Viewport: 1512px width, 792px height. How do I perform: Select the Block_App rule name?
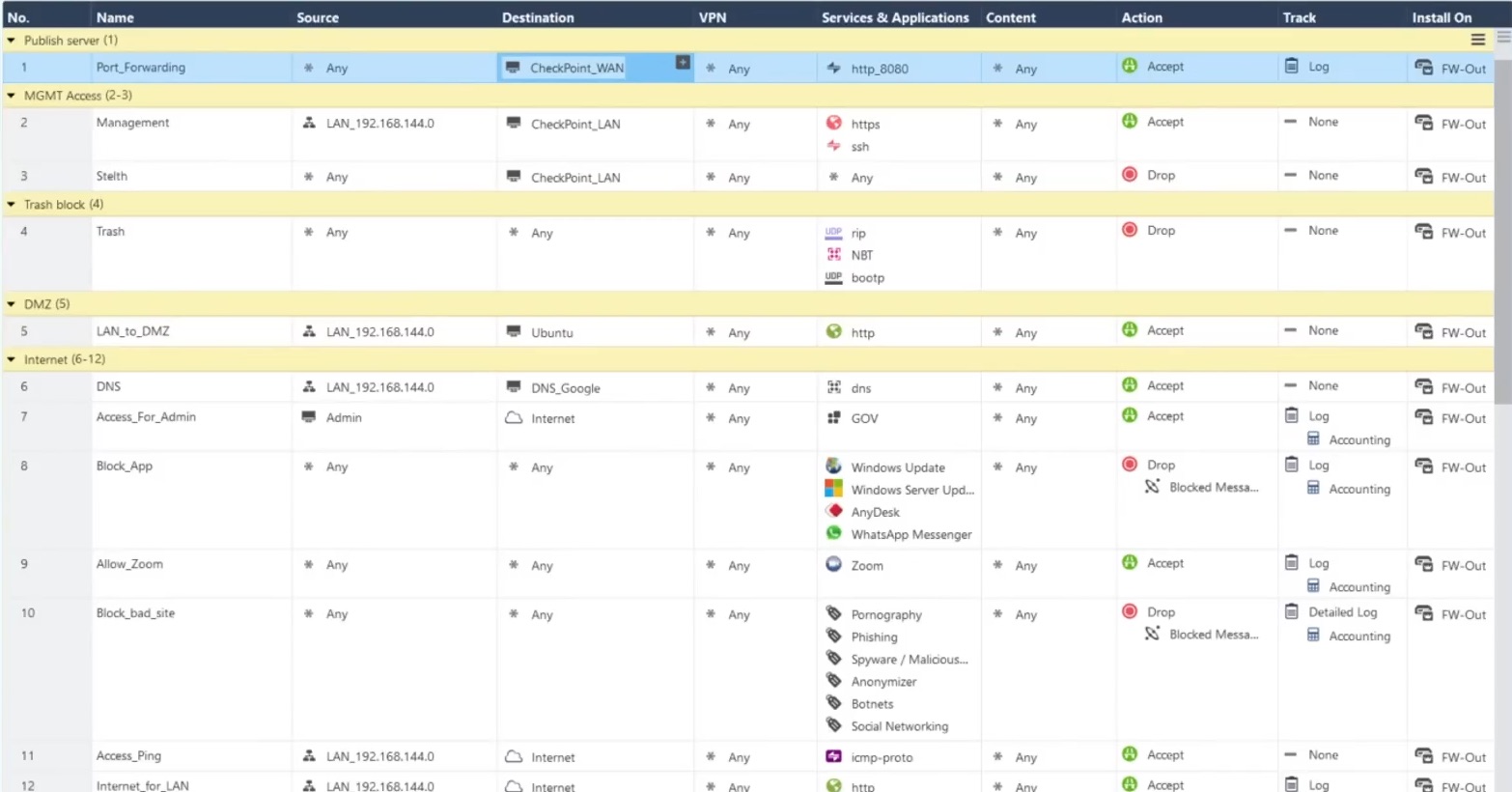coord(125,466)
